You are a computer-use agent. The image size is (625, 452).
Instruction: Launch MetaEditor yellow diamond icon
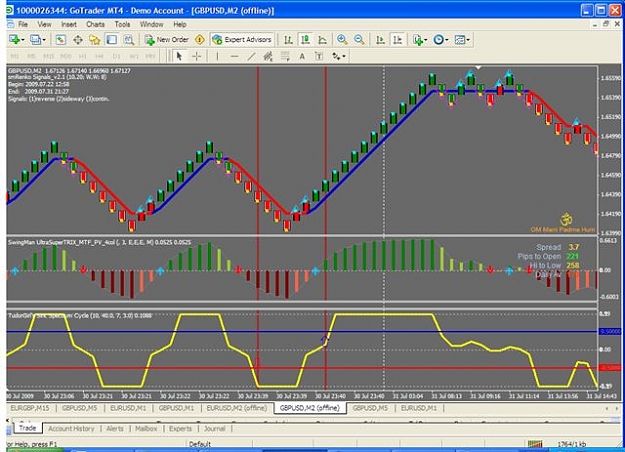tap(200, 39)
